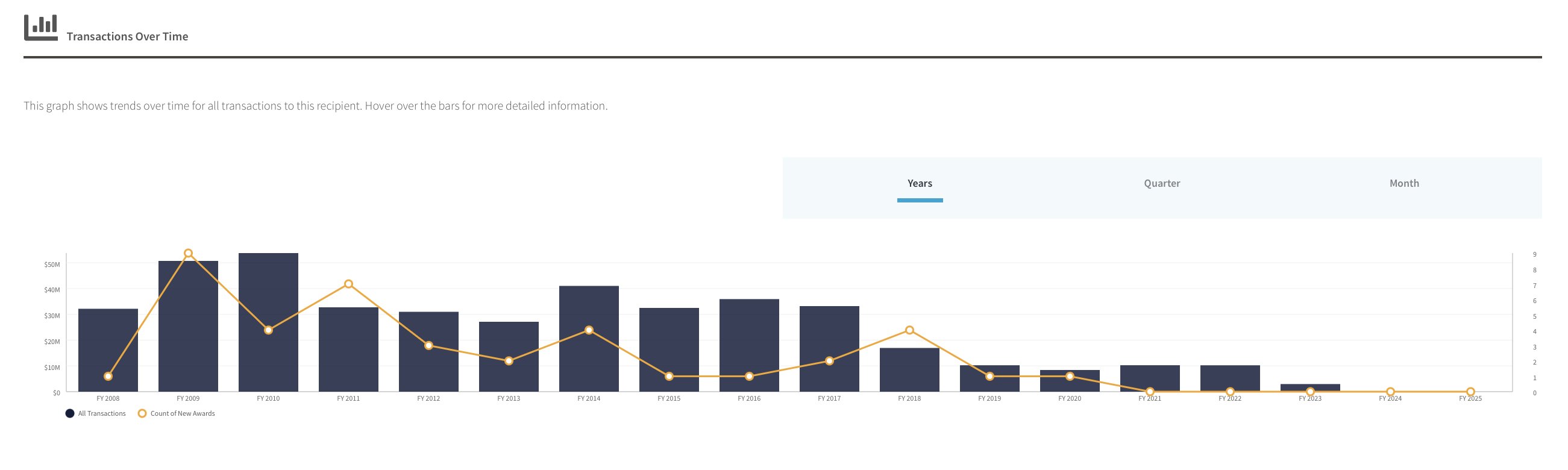The height and width of the screenshot is (470, 1568).
Task: Select the Years tab
Action: pos(920,183)
